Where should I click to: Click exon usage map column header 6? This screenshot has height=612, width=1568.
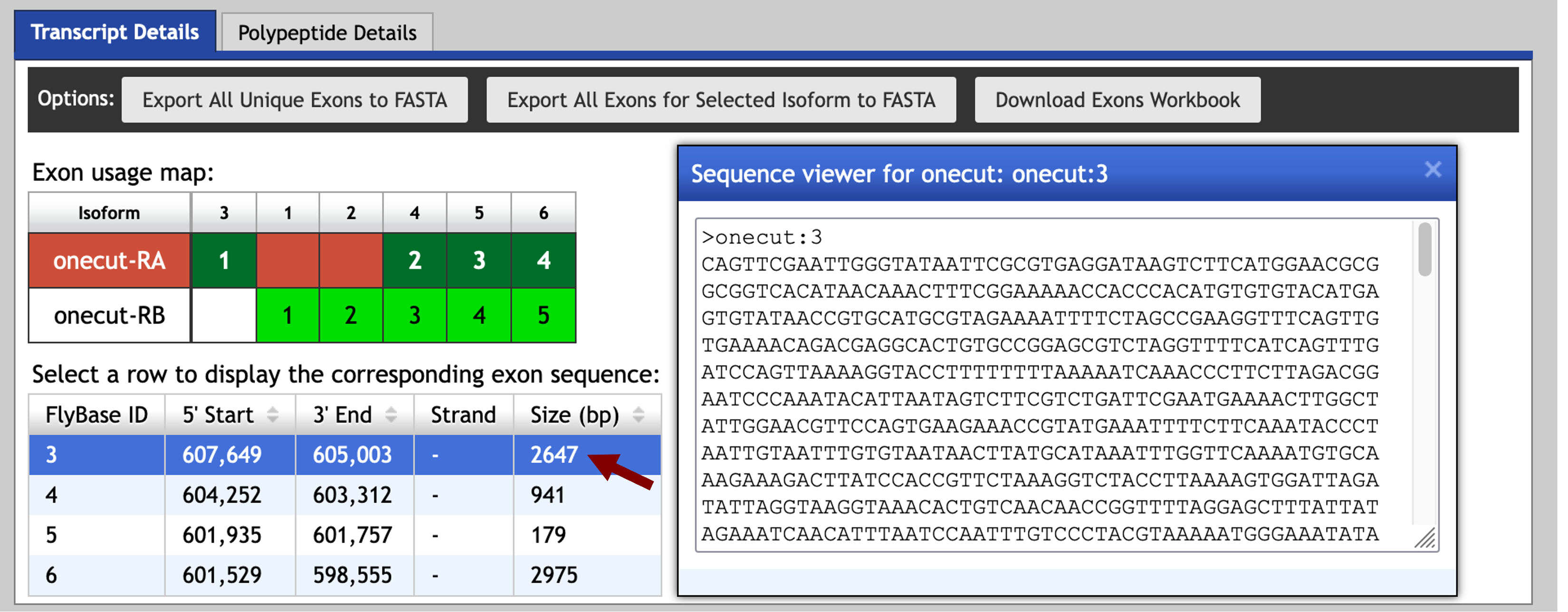point(544,213)
